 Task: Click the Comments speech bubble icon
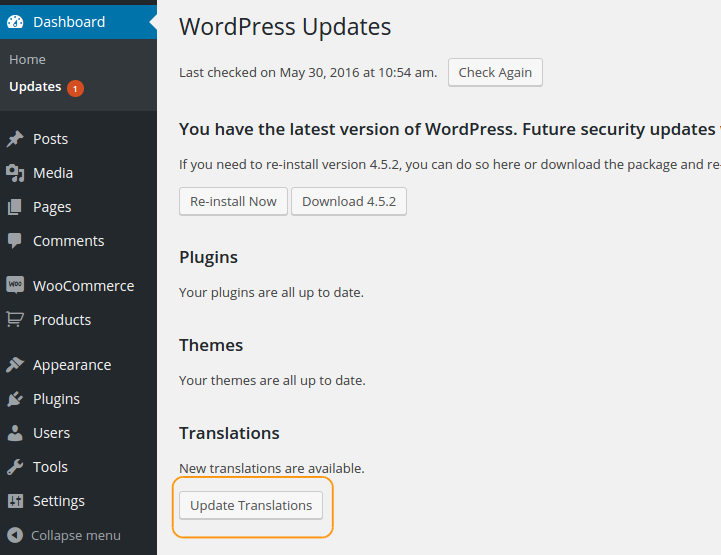click(15, 241)
